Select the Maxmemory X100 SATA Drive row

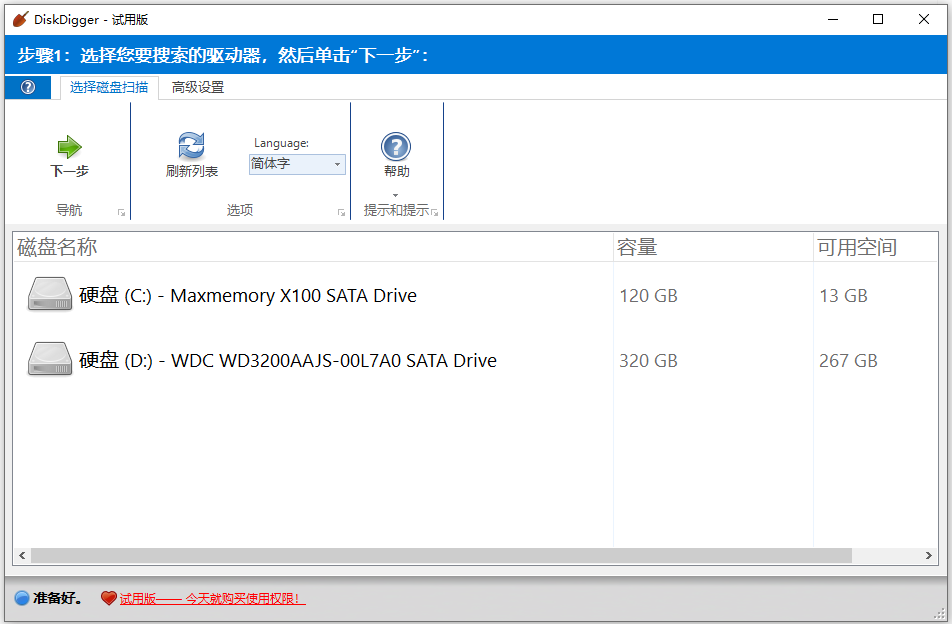click(x=475, y=295)
